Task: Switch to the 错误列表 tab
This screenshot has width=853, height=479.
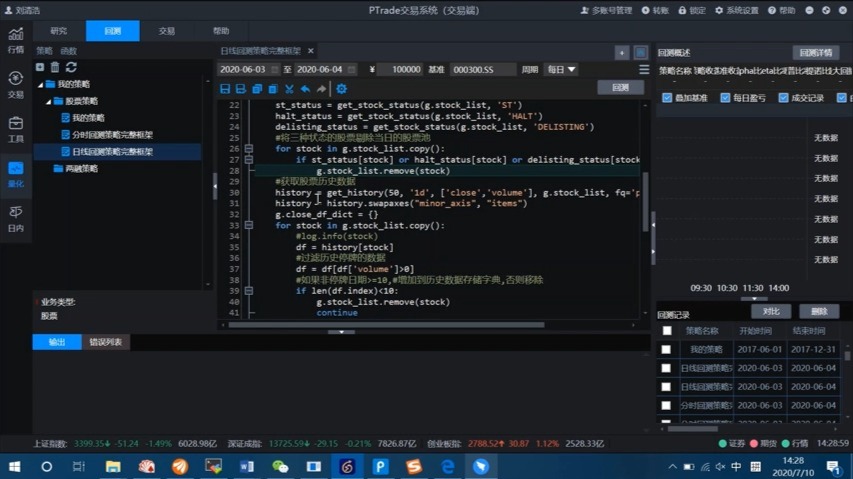Action: 106,342
